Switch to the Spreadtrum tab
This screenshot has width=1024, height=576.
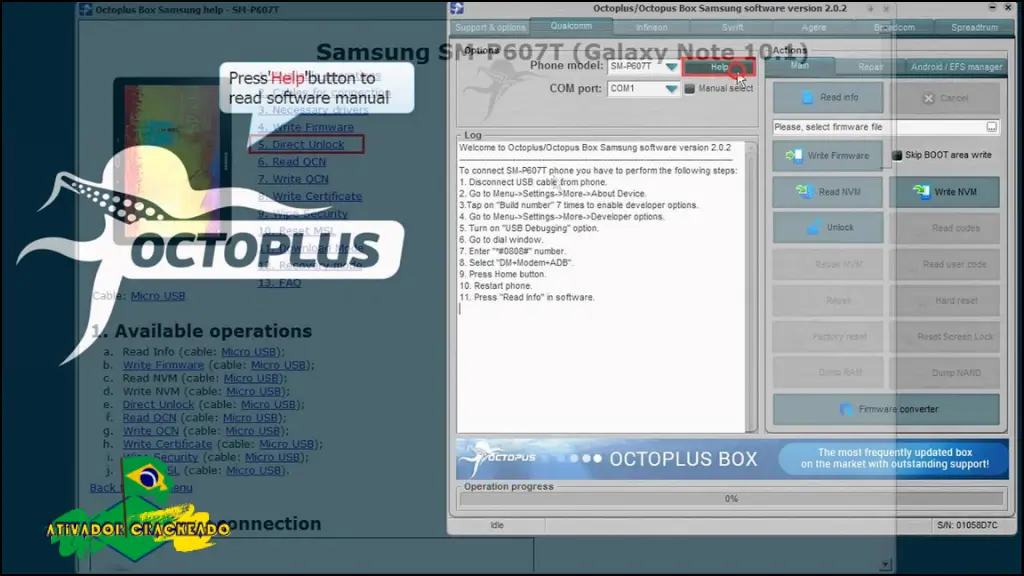pos(974,27)
